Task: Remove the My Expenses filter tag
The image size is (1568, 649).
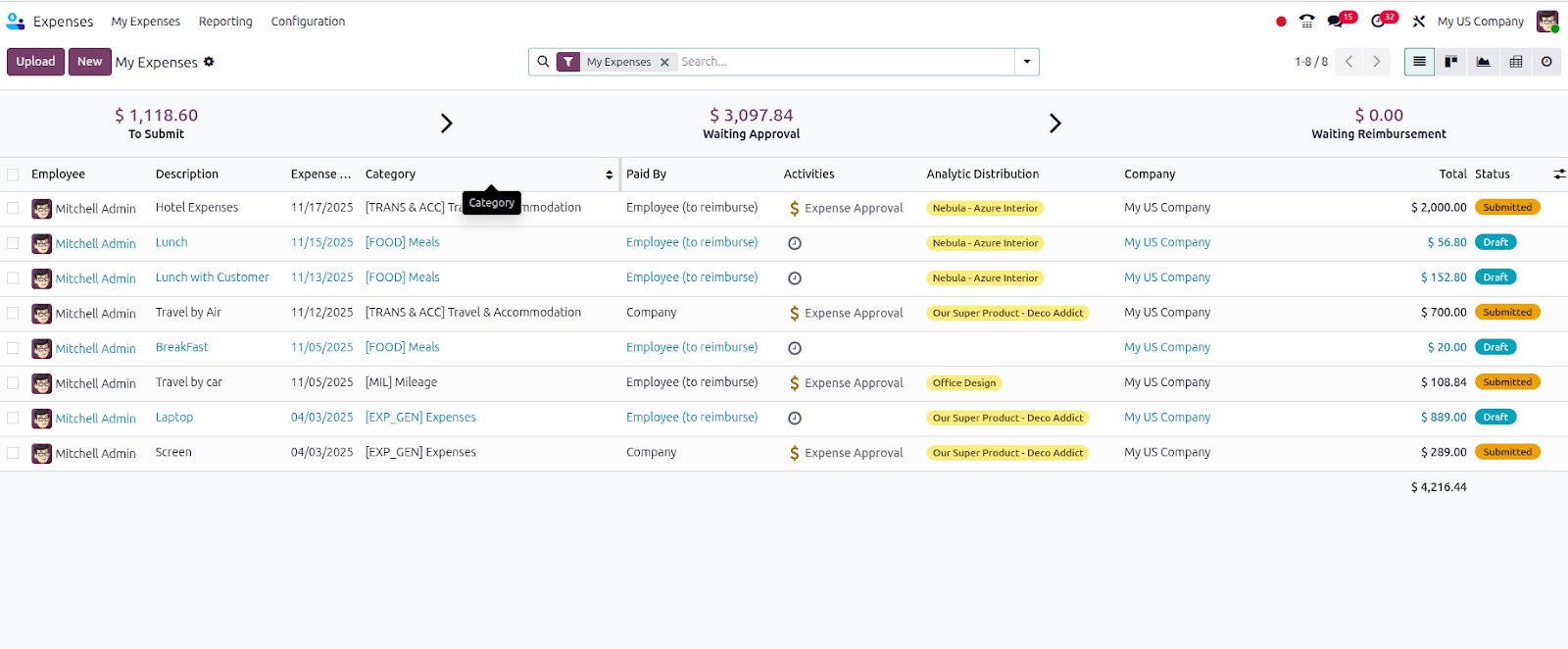Action: (664, 62)
